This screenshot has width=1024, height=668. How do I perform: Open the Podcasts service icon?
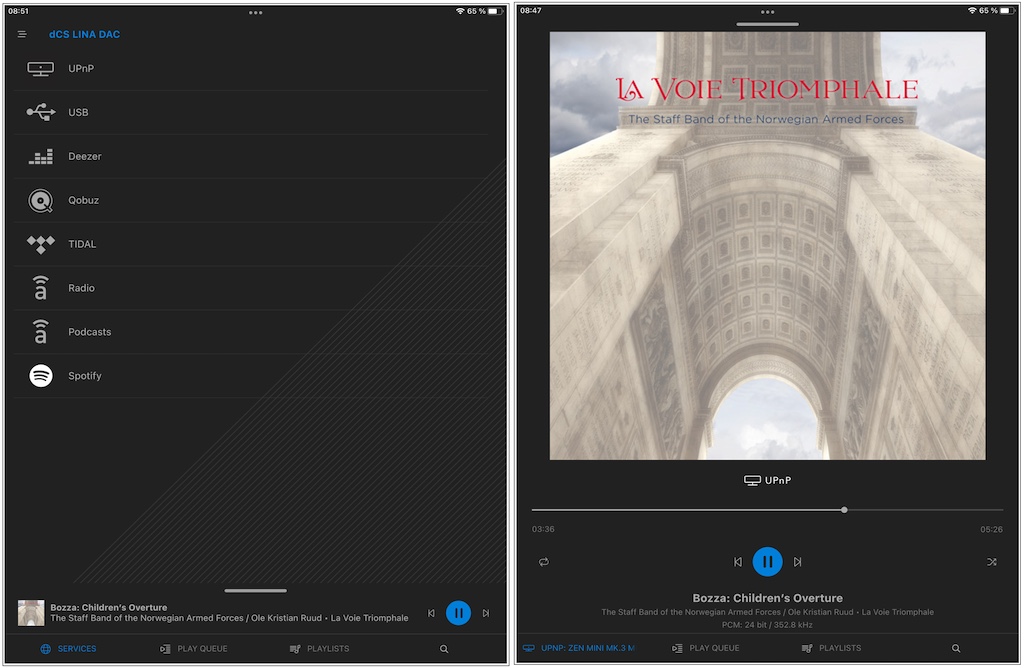(x=40, y=332)
